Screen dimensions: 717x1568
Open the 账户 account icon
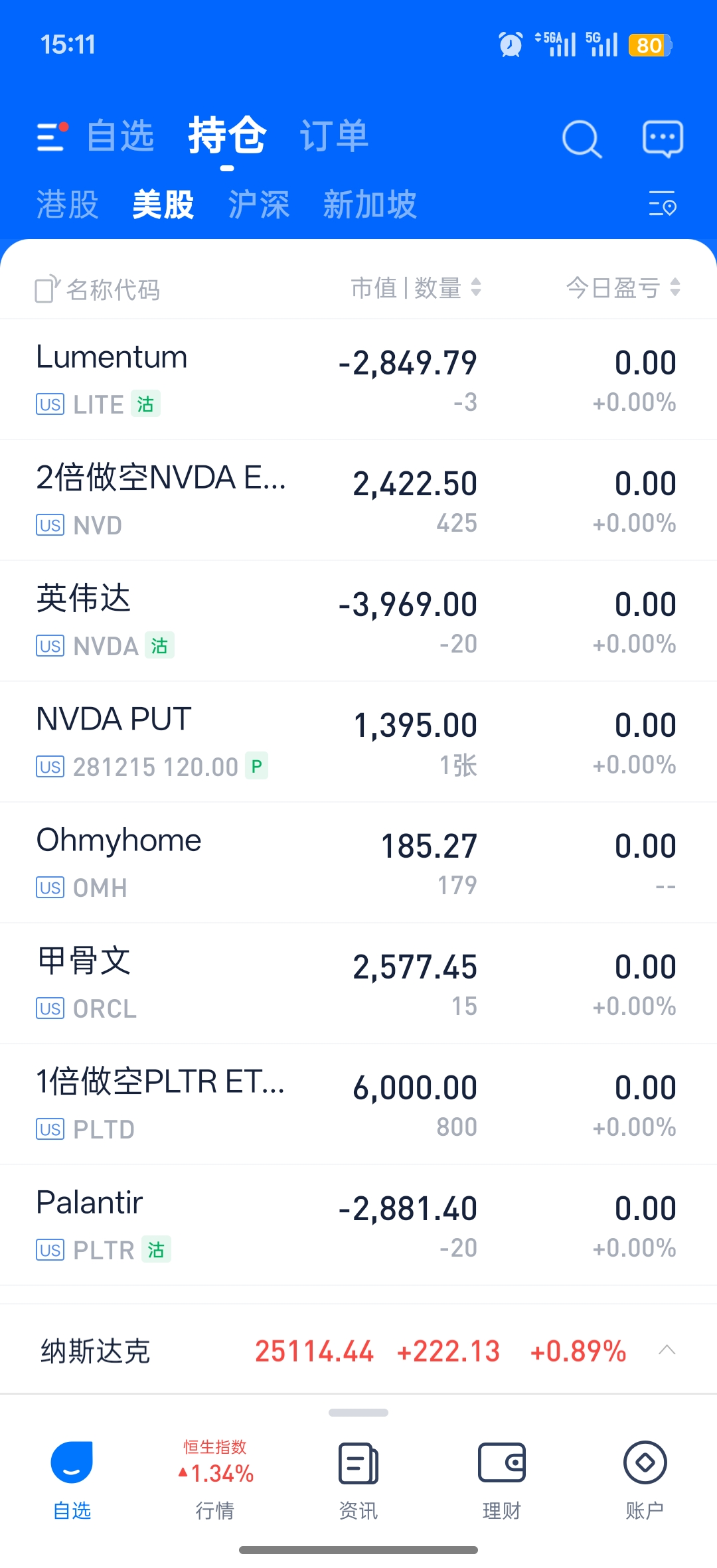tap(645, 1462)
